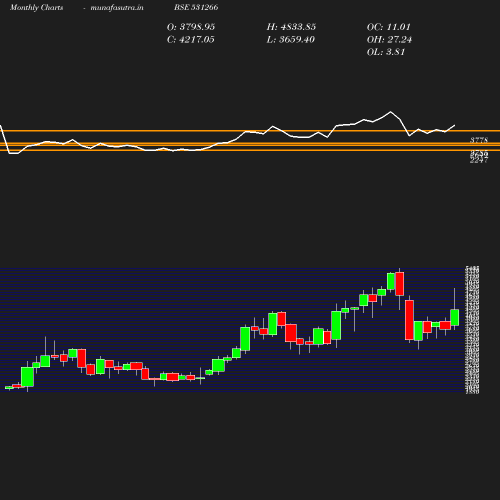Viewport: 500px width, 500px height.
Task: Click the low value 'L: 3659.40'
Action: 290,39
